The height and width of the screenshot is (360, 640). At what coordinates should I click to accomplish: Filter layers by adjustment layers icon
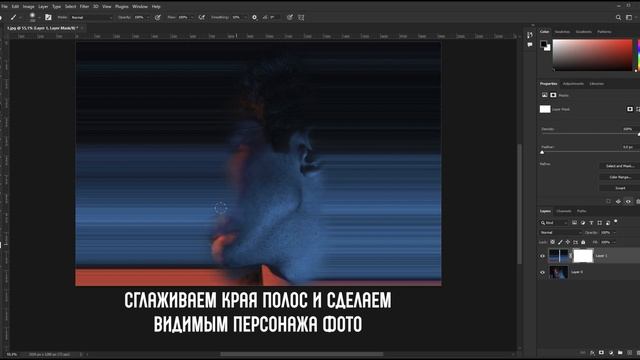click(583, 223)
